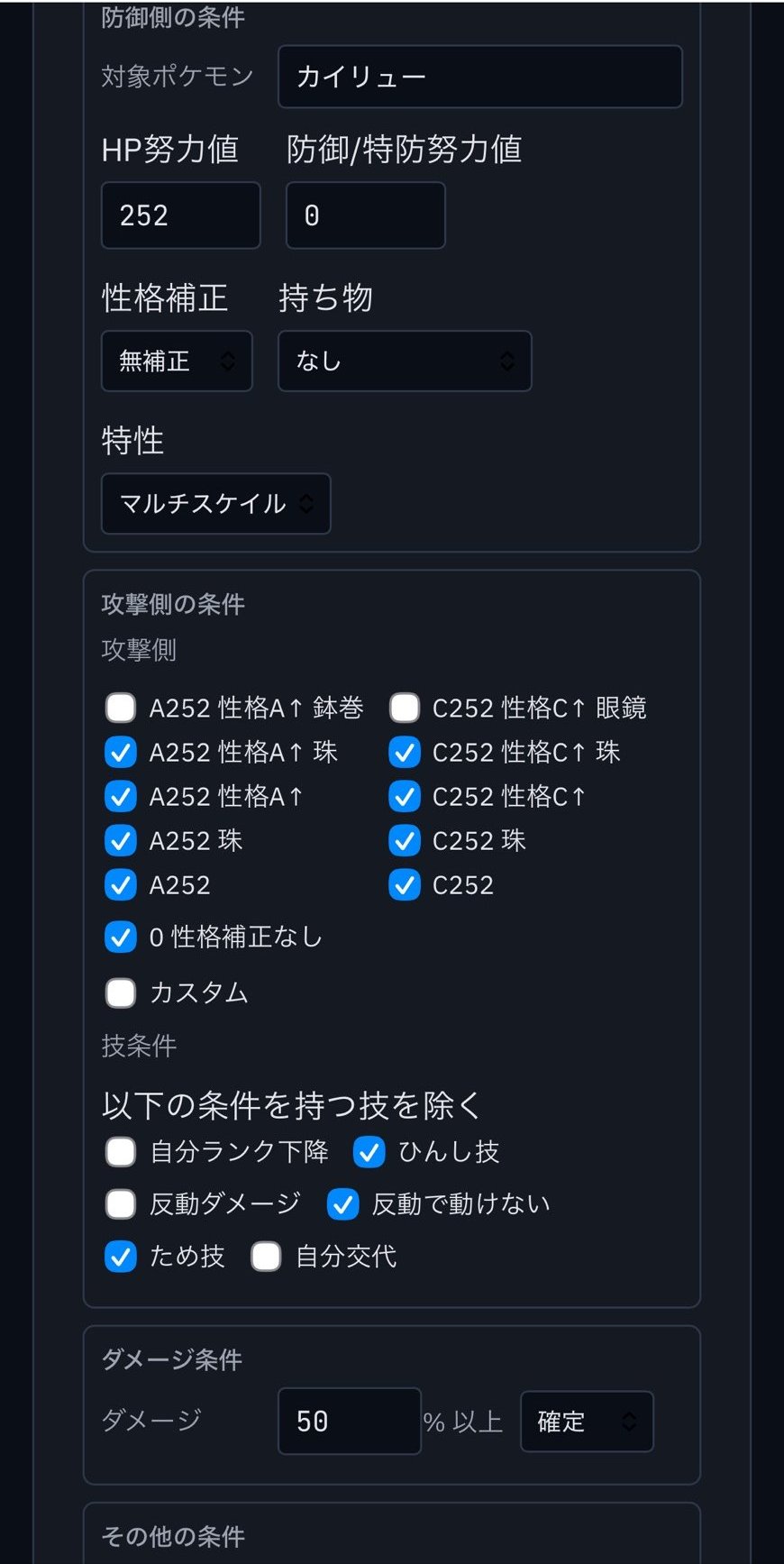The height and width of the screenshot is (1564, 784).
Task: Uncheck the "C252 性格C↑ 珠" option
Action: 404,752
